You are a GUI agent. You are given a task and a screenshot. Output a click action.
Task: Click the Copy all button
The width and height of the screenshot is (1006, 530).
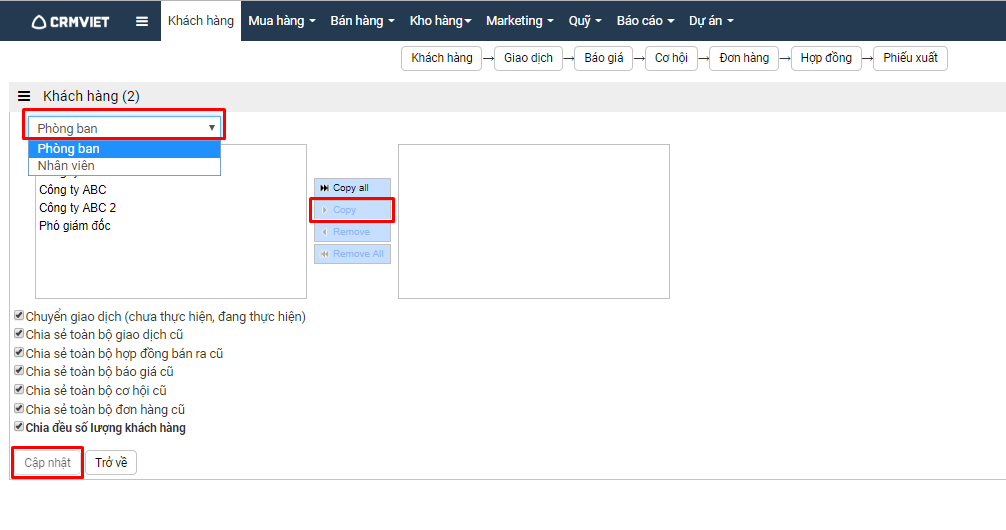coord(352,188)
